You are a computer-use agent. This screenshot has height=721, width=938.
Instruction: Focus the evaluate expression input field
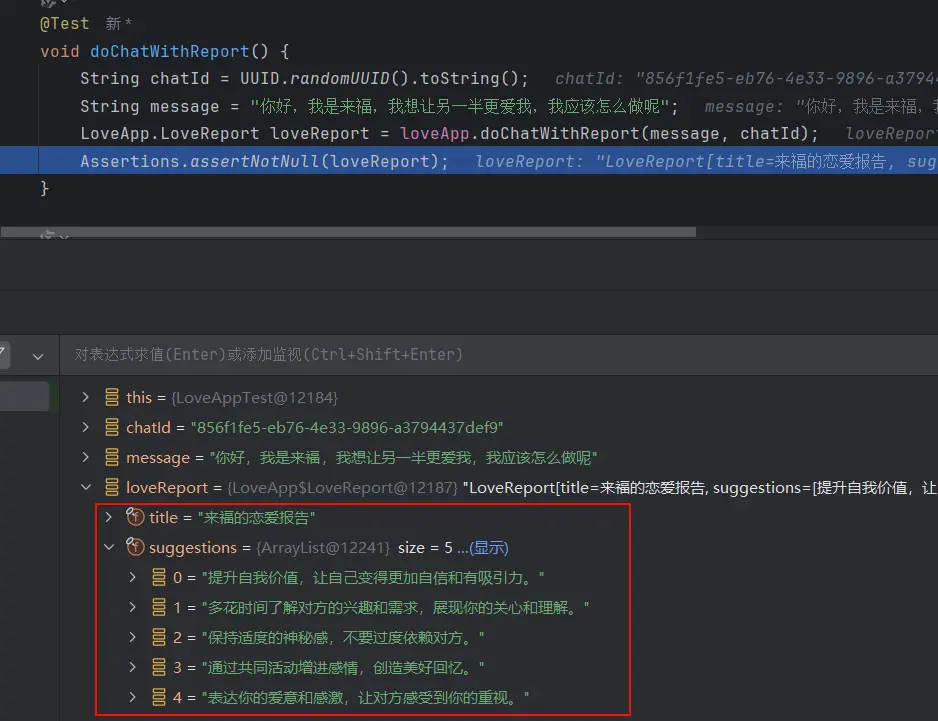(499, 355)
